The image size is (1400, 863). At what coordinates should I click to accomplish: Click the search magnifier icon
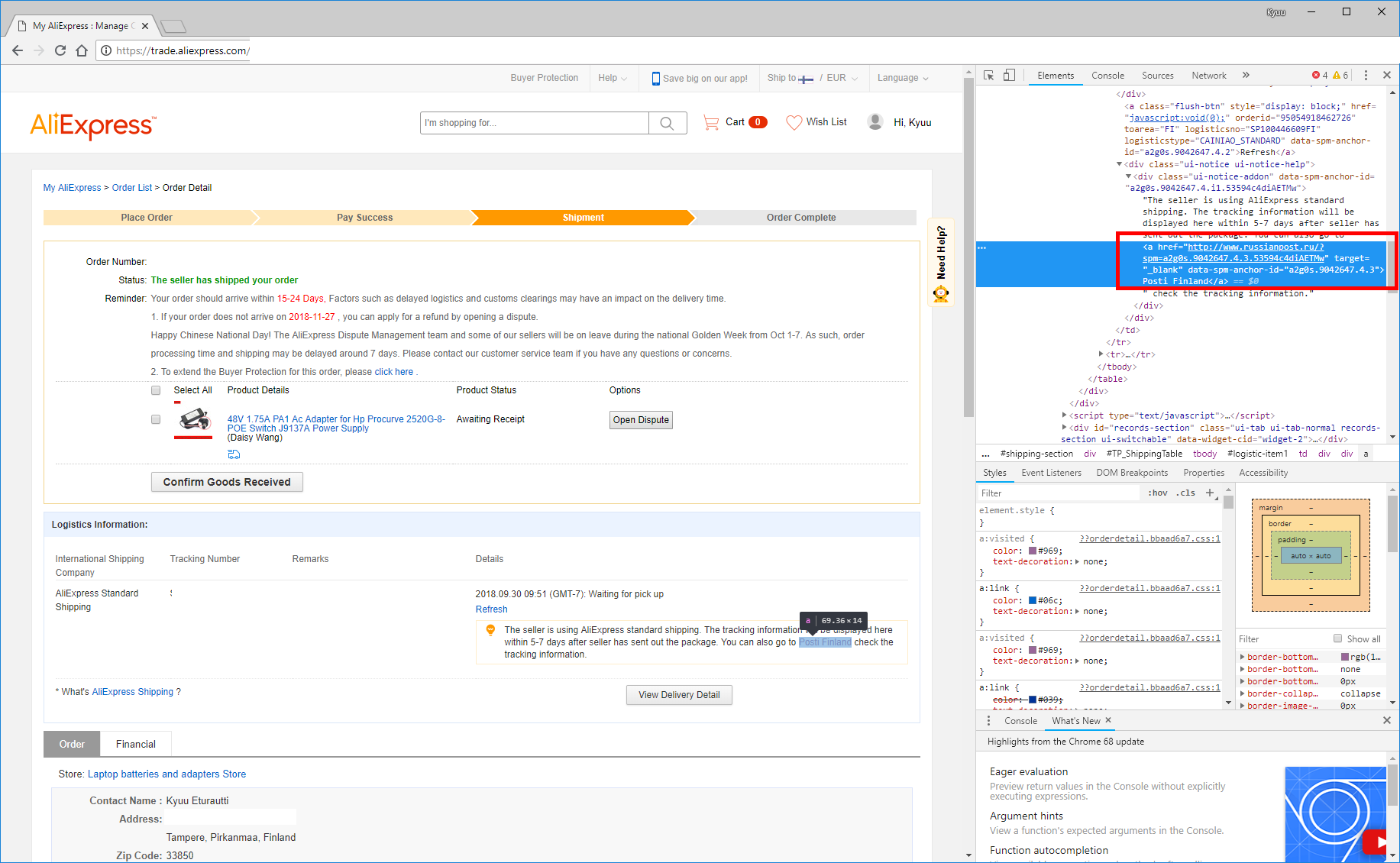tap(667, 123)
